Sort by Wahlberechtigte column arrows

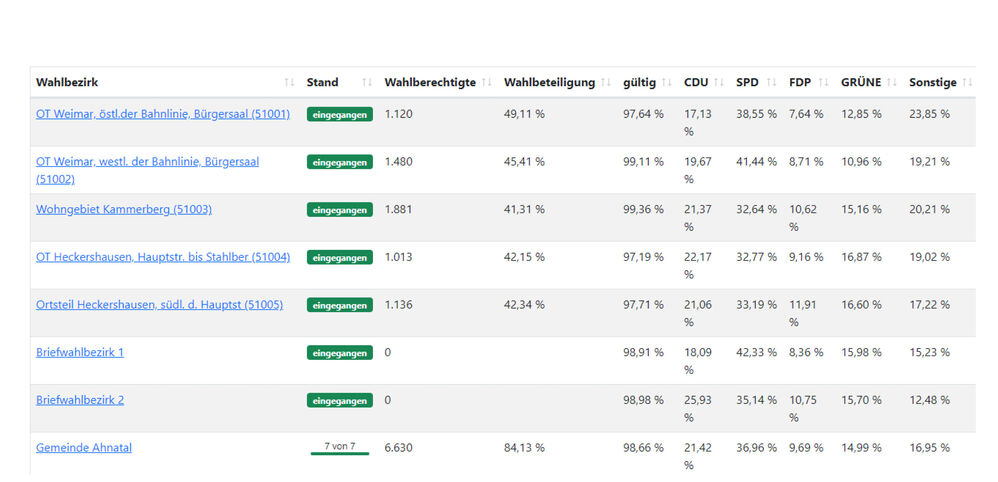[487, 83]
